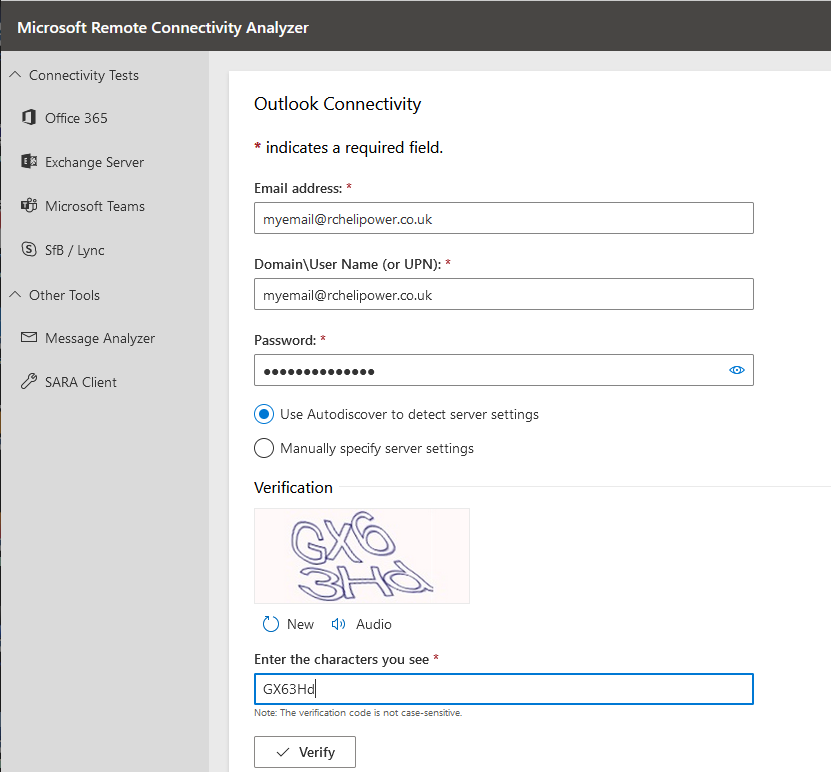Click the Connectivity Tests heading text

pos(84,75)
